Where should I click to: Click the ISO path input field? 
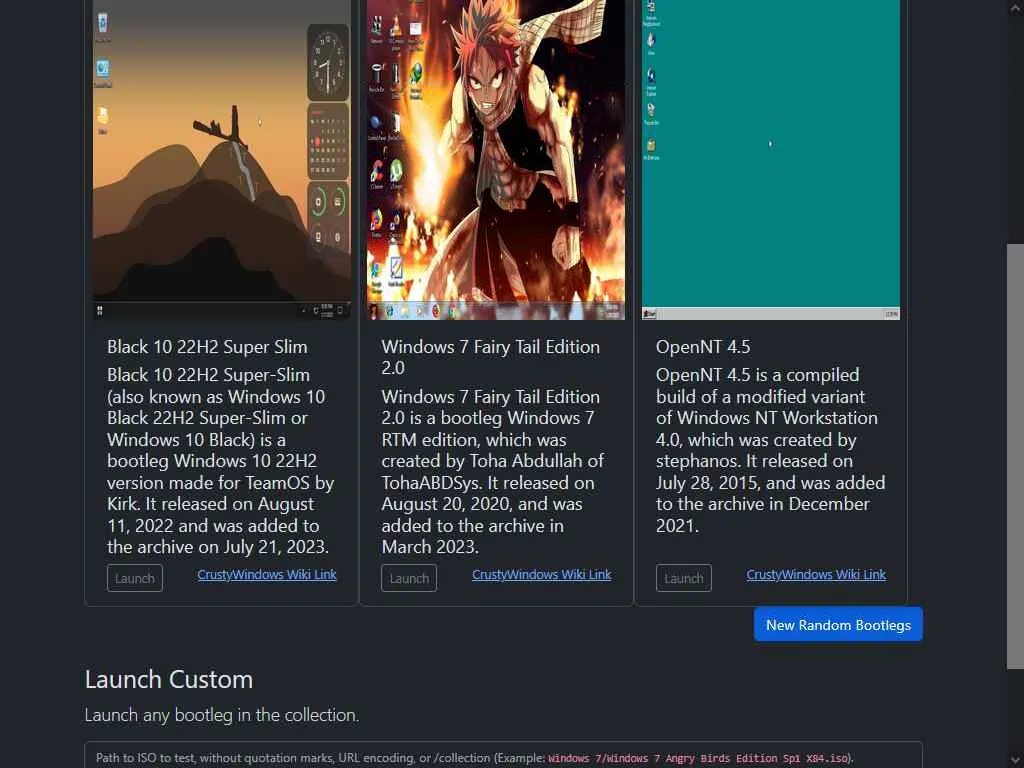point(504,756)
